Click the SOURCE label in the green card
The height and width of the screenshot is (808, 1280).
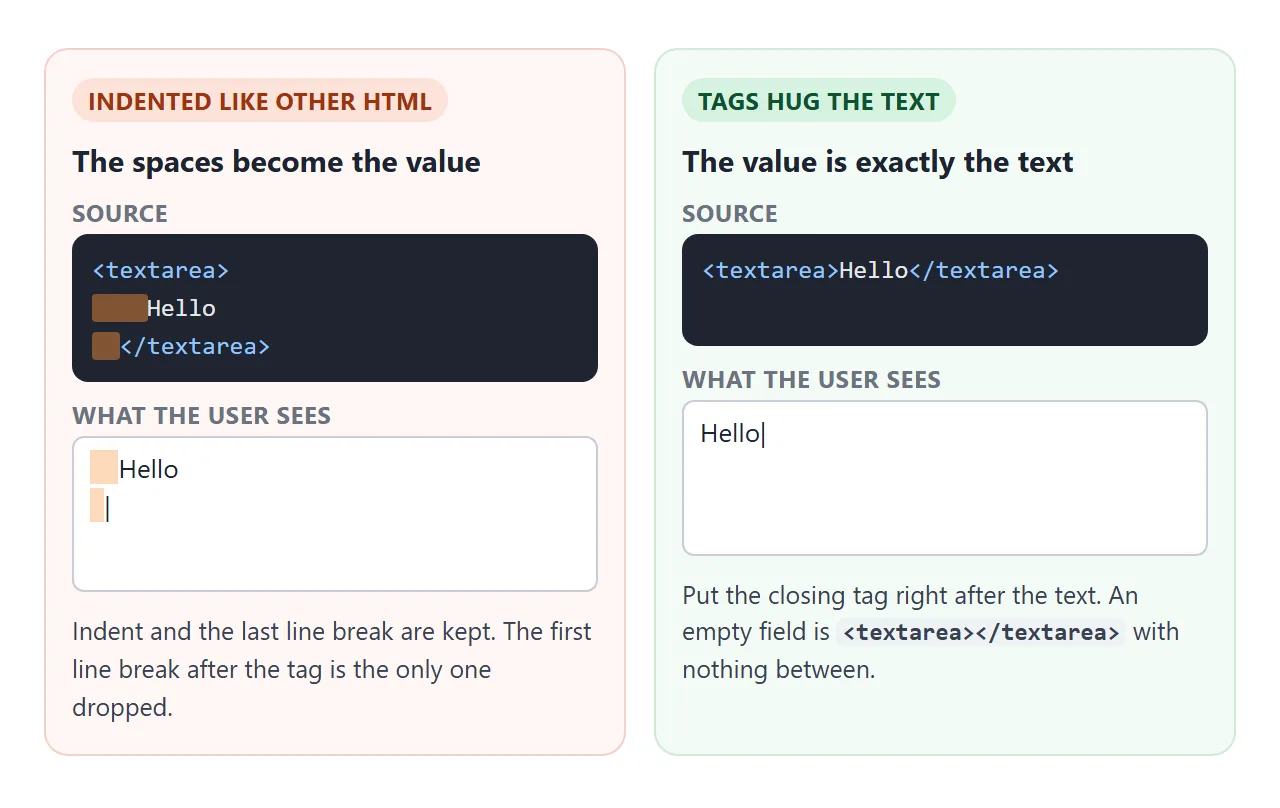pos(730,214)
